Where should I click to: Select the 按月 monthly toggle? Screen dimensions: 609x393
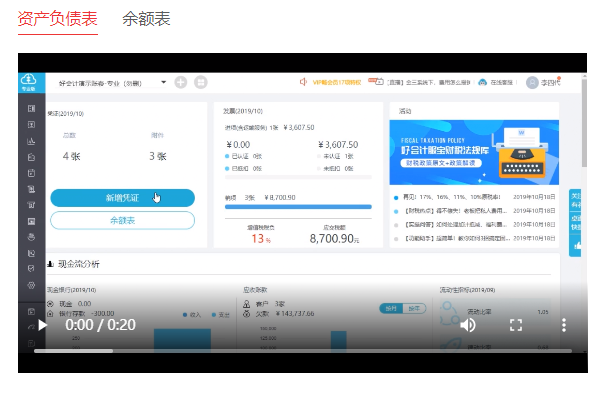391,308
